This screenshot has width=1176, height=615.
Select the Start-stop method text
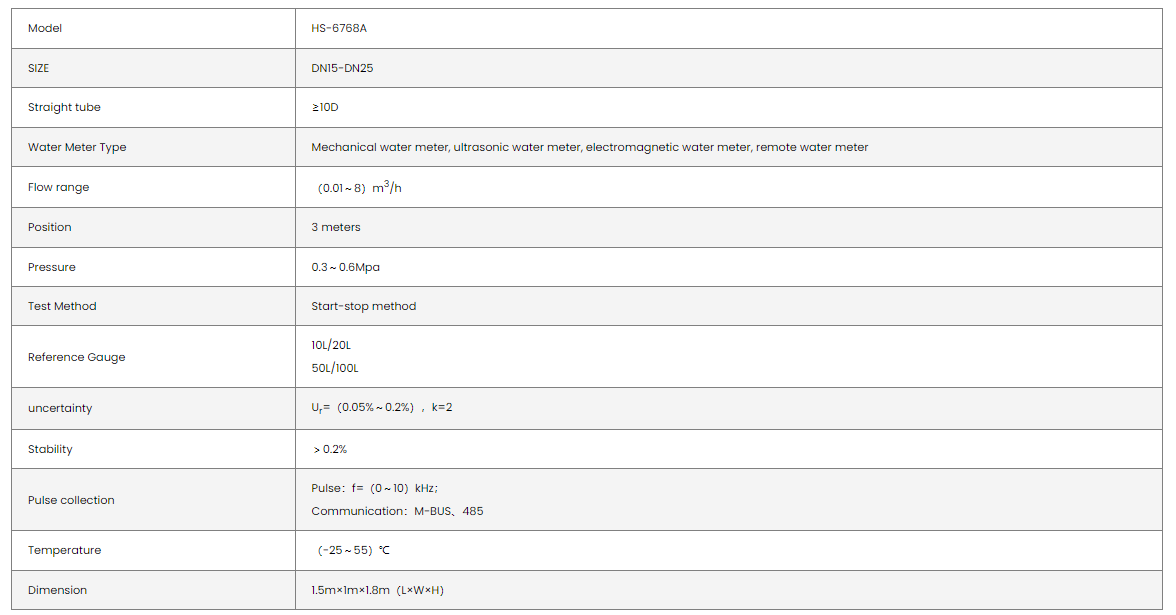click(x=363, y=306)
